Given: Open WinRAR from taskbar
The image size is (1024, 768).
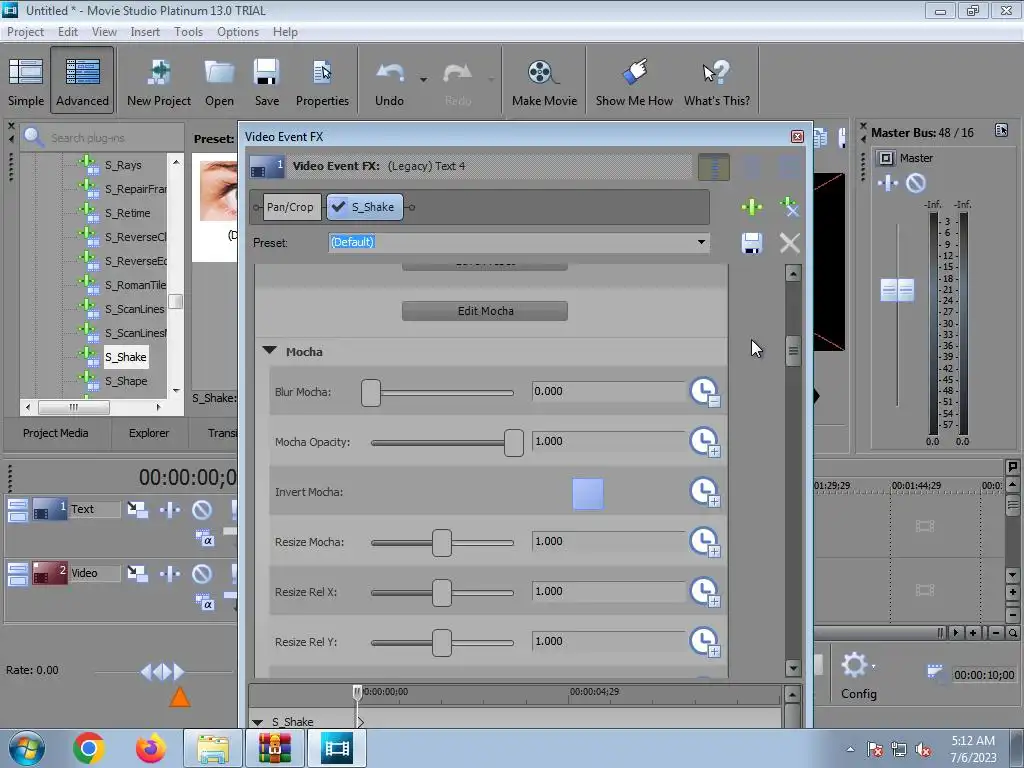Looking at the screenshot, I should click(x=274, y=748).
